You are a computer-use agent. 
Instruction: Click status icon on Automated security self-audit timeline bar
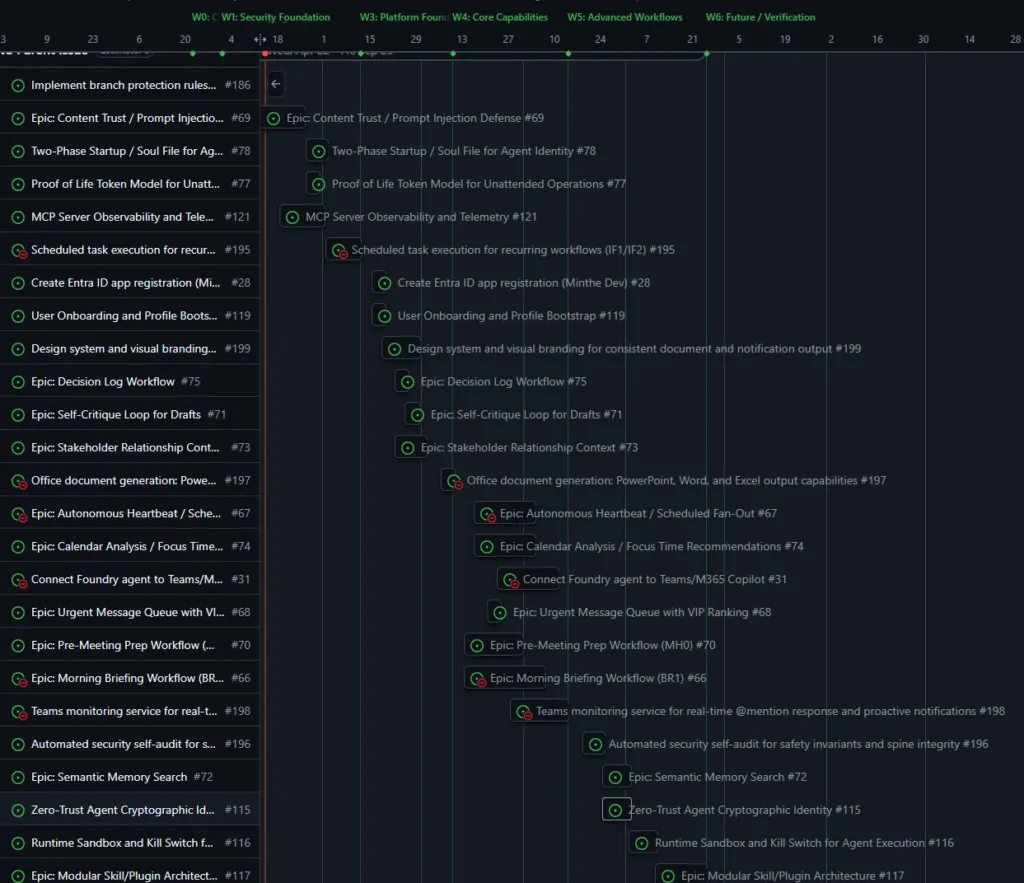click(595, 745)
